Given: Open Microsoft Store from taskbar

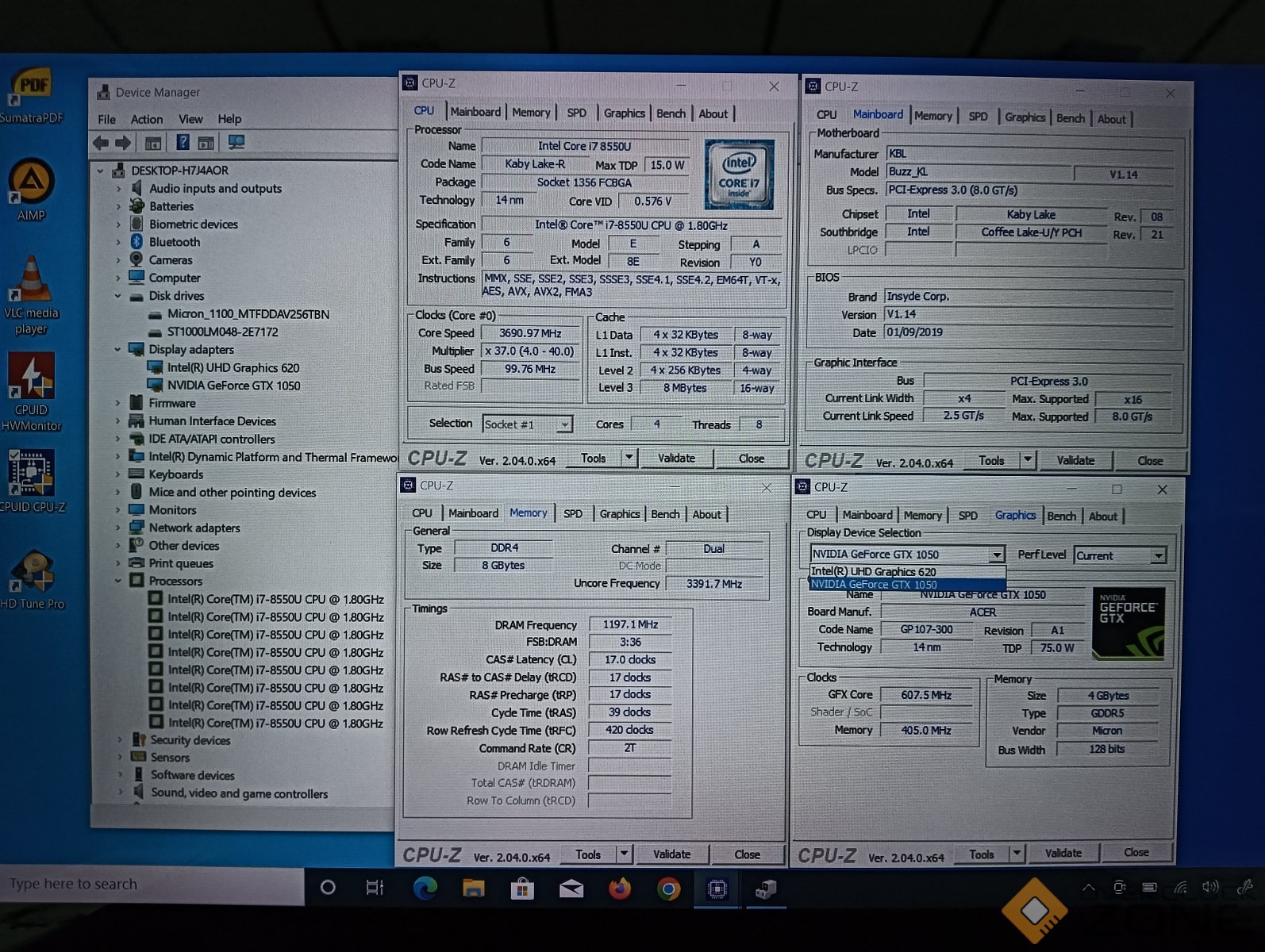Looking at the screenshot, I should [x=522, y=889].
